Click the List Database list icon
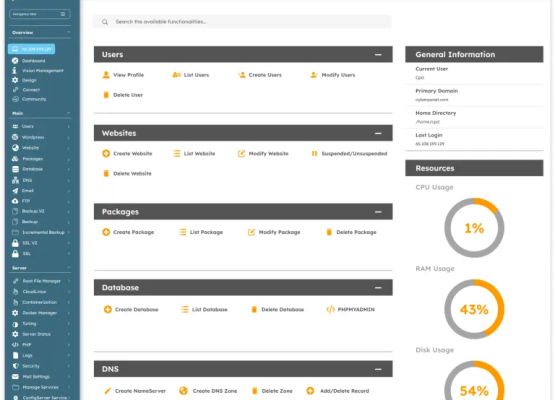The image size is (555, 400). (184, 309)
